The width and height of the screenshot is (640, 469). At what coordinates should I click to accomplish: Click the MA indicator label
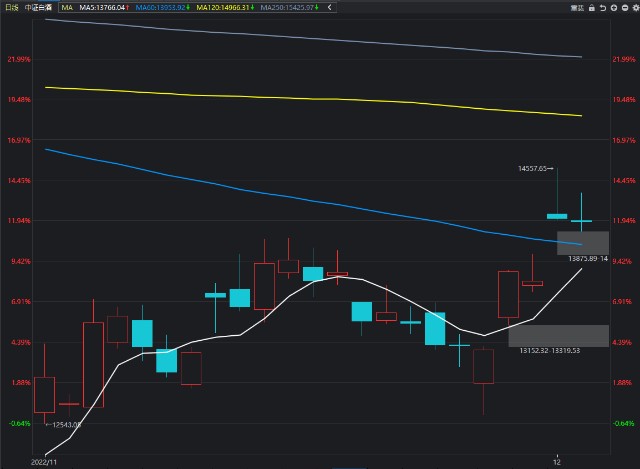click(67, 7)
